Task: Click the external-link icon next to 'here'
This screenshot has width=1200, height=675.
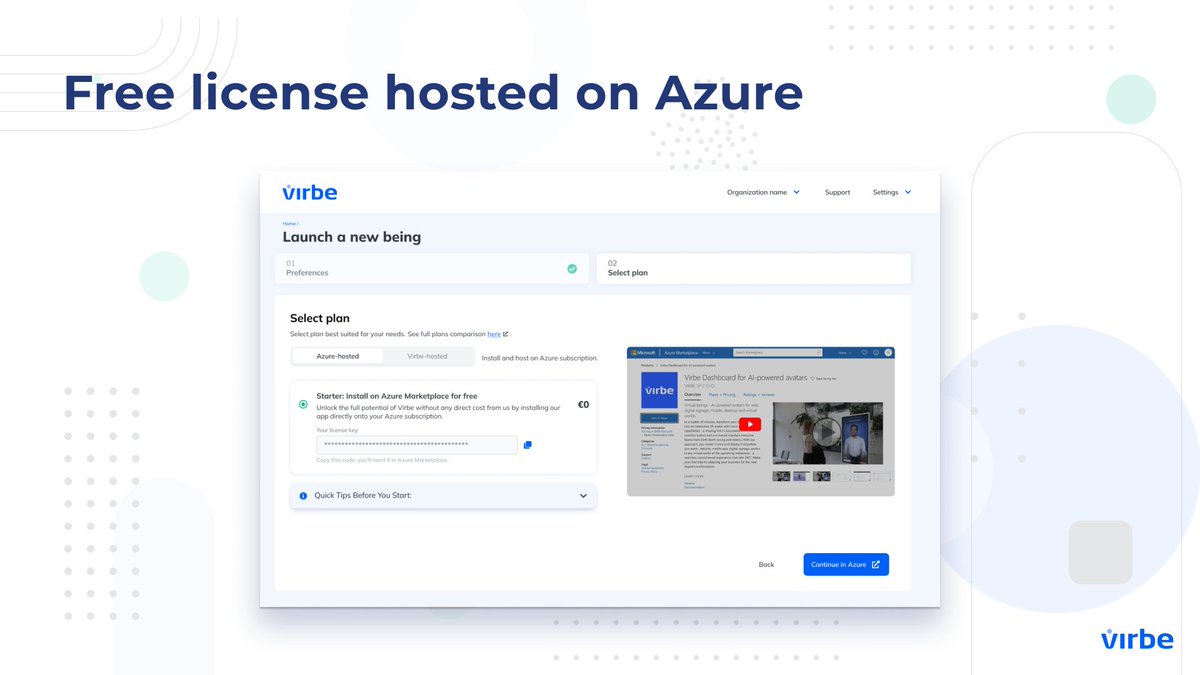Action: (x=506, y=334)
